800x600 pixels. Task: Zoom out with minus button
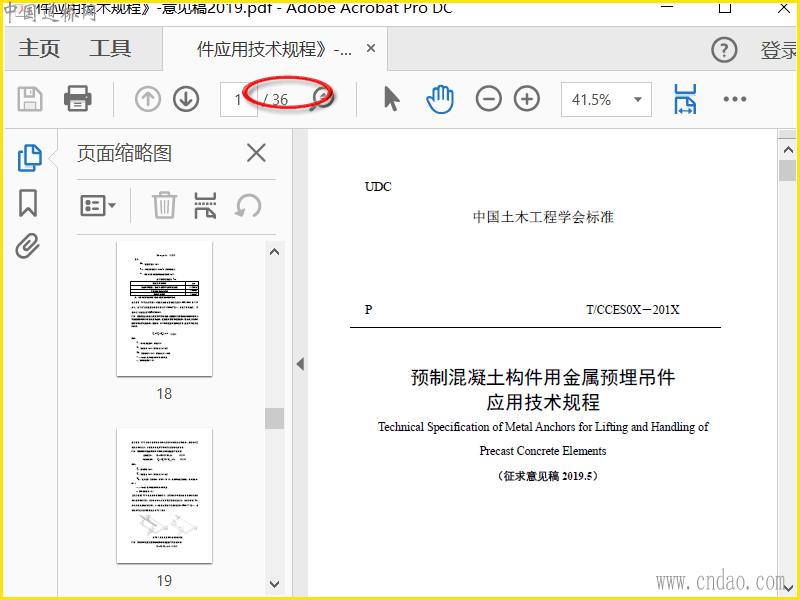pyautogui.click(x=488, y=99)
